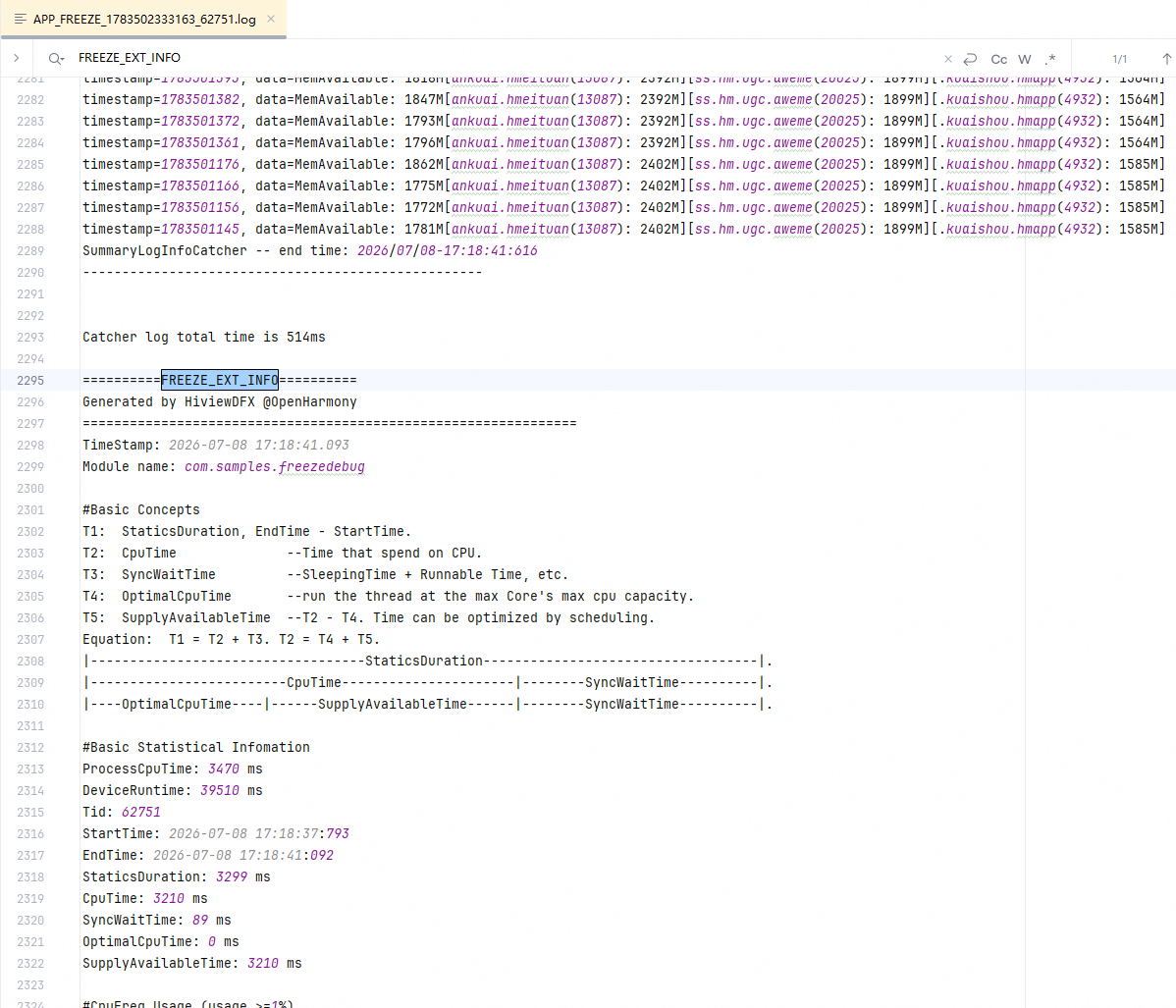The height and width of the screenshot is (1008, 1176).
Task: Clear the search text with X
Action: (948, 59)
